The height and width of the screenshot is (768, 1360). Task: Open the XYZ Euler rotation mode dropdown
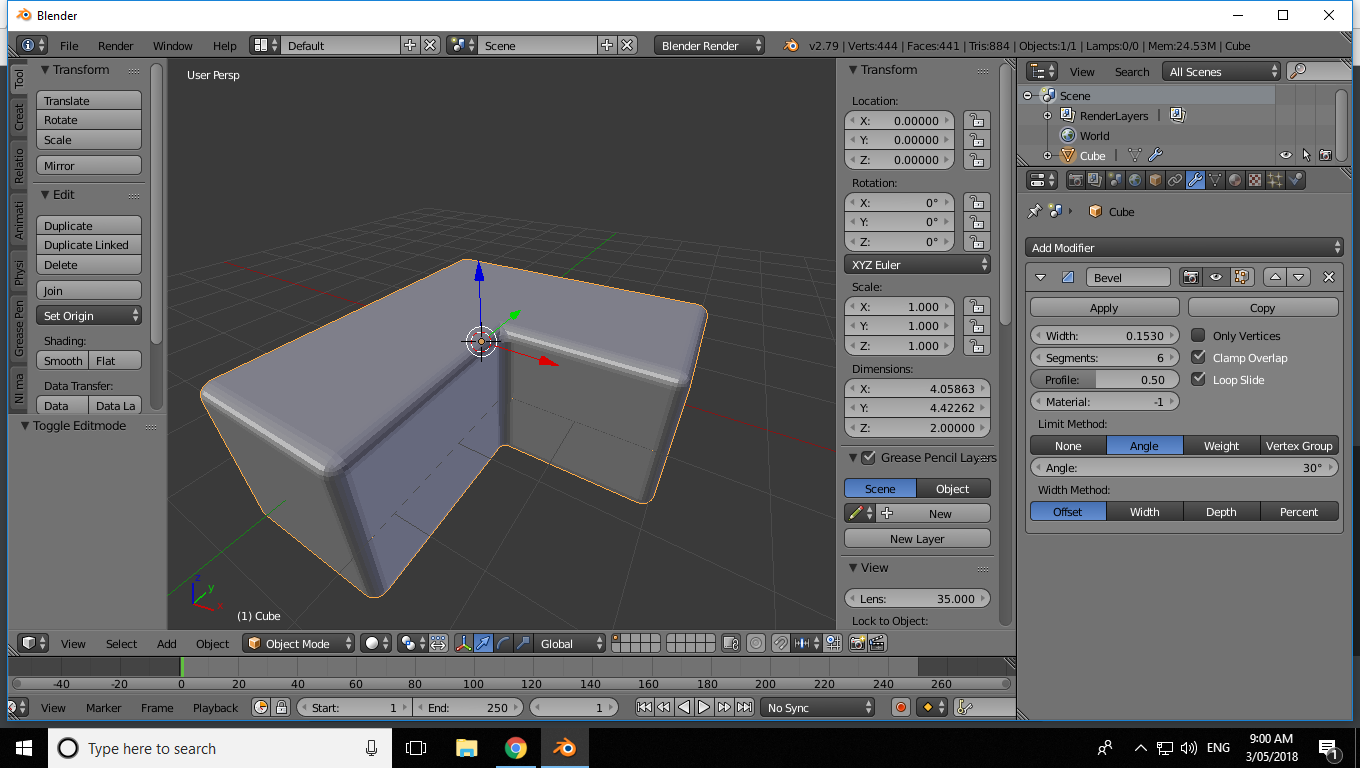click(917, 264)
